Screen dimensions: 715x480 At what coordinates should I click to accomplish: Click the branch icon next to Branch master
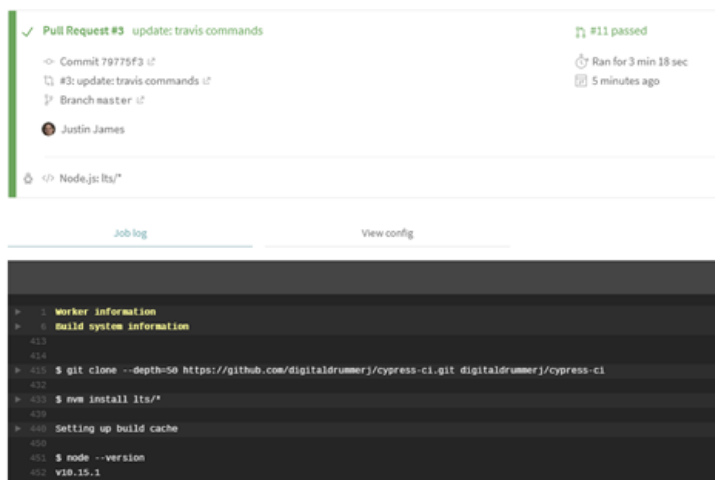click(x=49, y=100)
